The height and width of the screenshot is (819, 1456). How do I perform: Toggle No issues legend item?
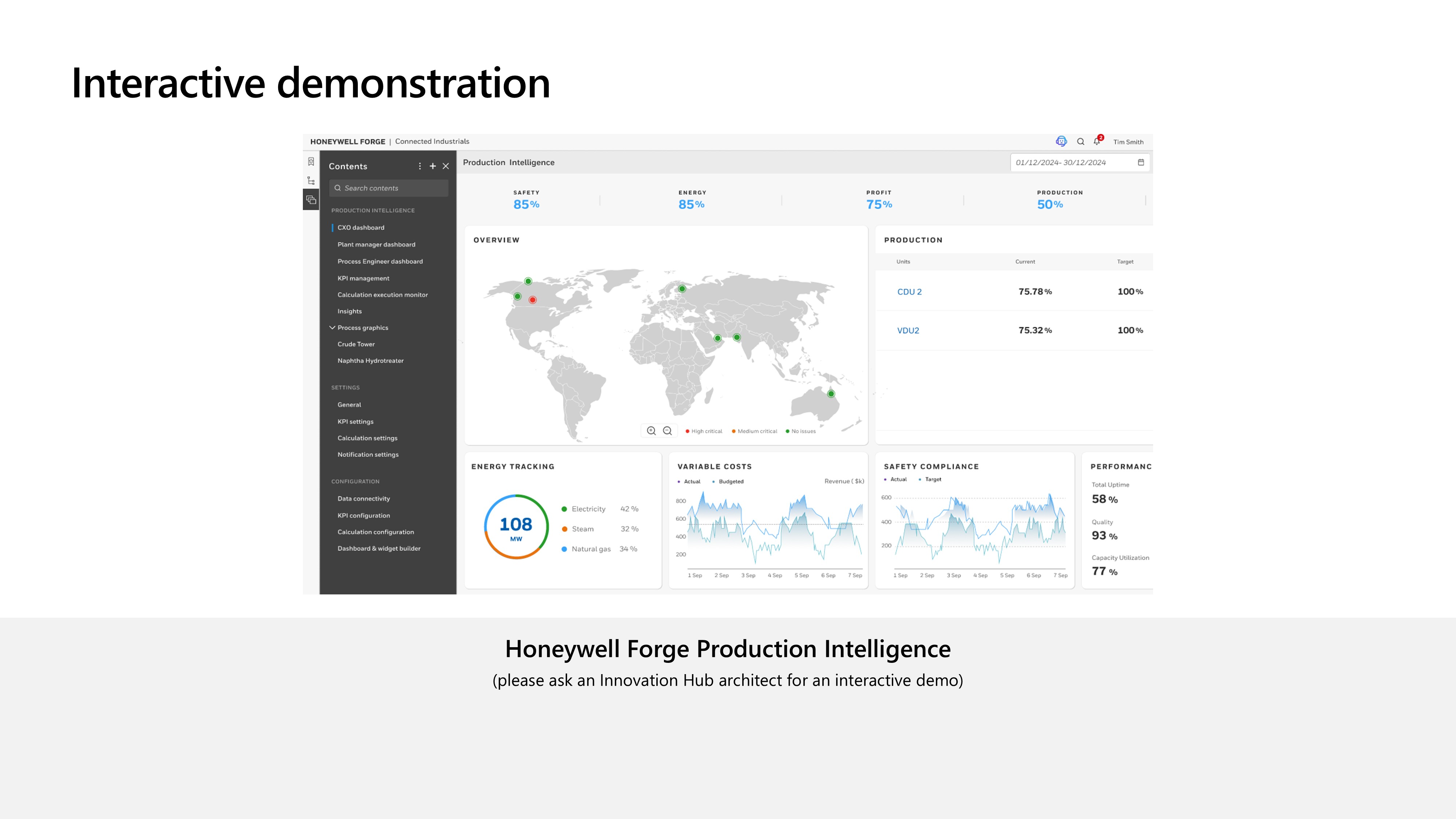801,431
